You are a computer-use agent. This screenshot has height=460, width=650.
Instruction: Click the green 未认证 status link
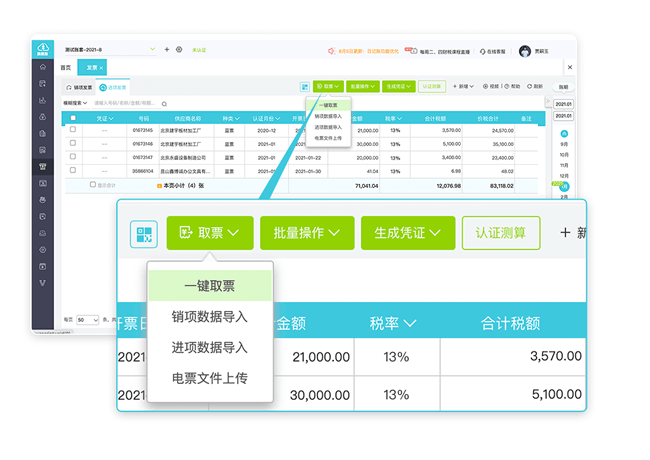click(x=199, y=50)
